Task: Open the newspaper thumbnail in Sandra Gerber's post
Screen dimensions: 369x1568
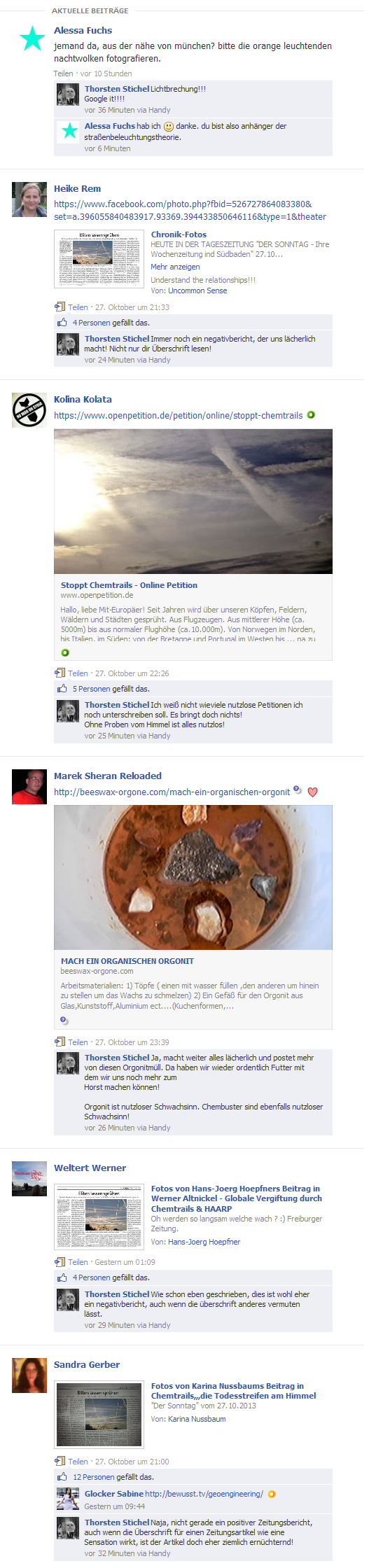Action: [99, 1415]
